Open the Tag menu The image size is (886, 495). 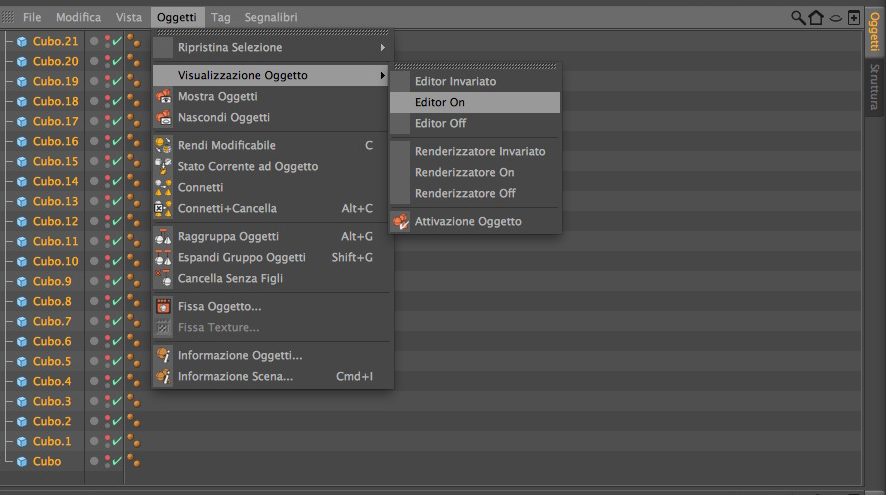tap(221, 17)
